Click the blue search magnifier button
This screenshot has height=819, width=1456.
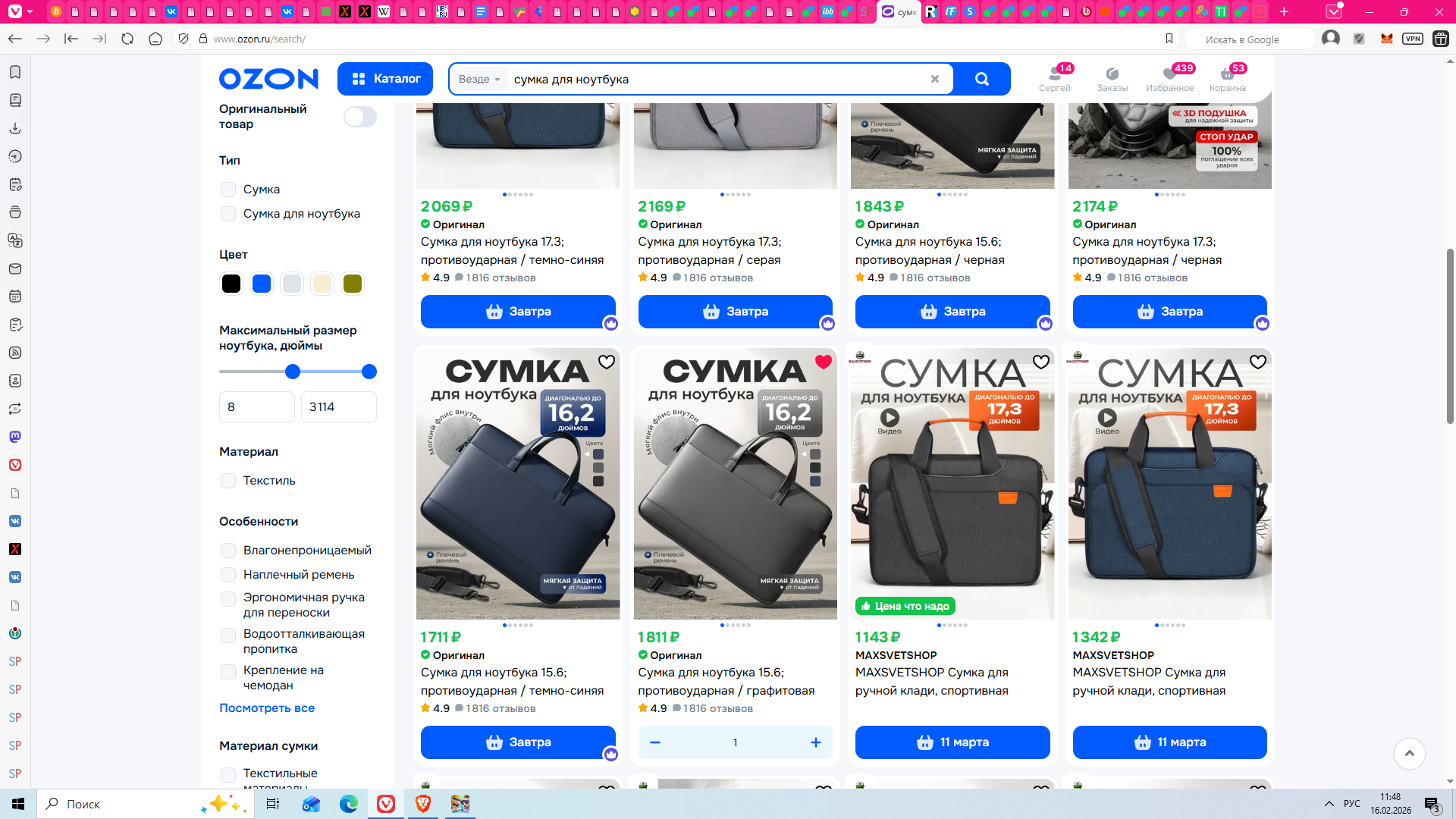click(x=981, y=79)
